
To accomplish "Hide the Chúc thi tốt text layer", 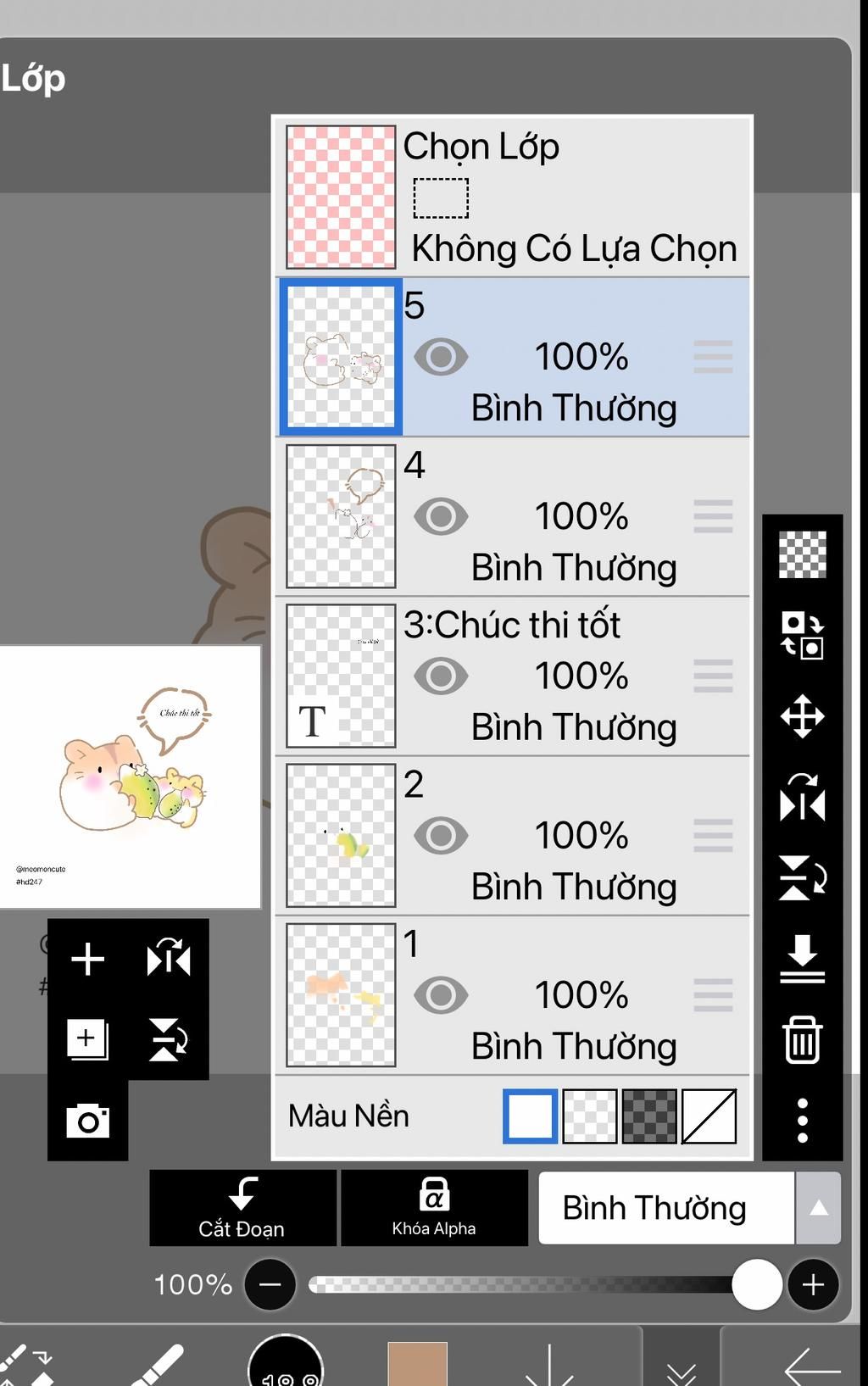I will pyautogui.click(x=441, y=676).
